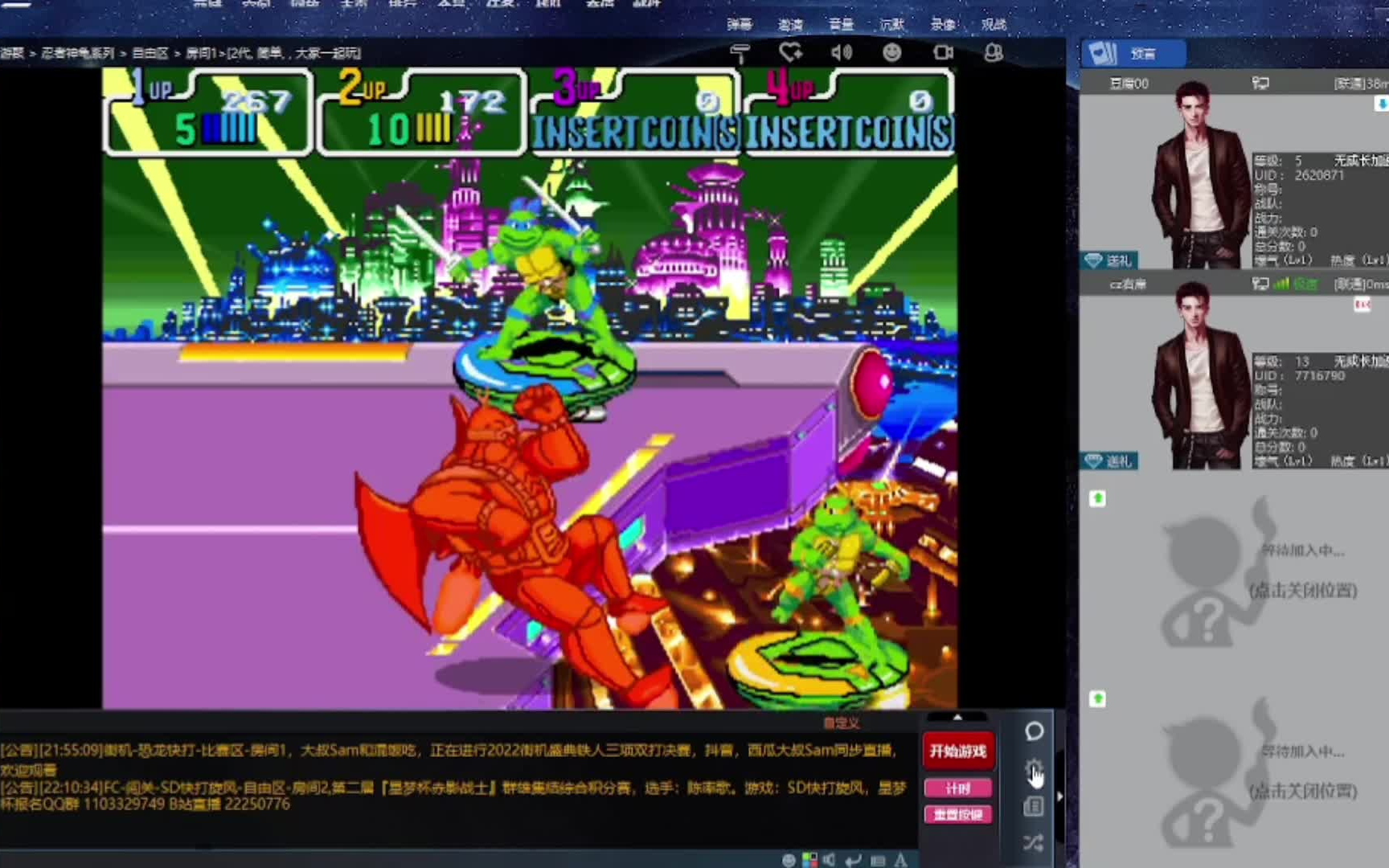Image resolution: width=1389 pixels, height=868 pixels.
Task: Click the font letter A icon
Action: [x=901, y=860]
